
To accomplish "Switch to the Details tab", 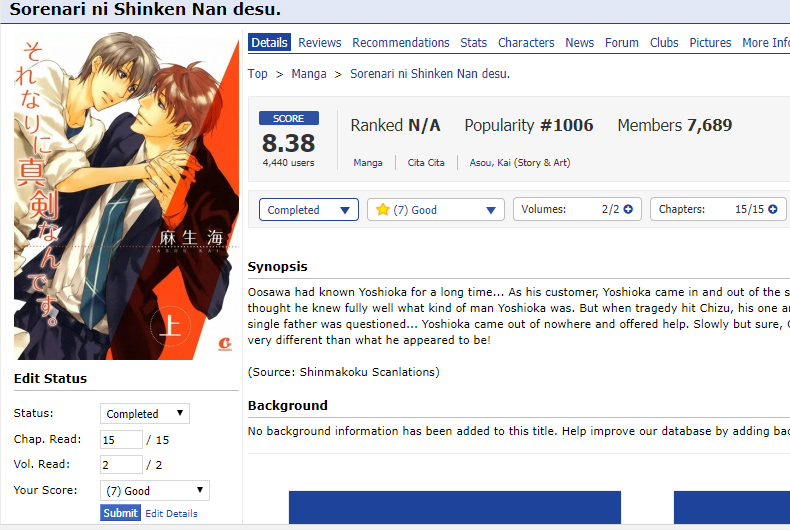I will click(x=270, y=42).
